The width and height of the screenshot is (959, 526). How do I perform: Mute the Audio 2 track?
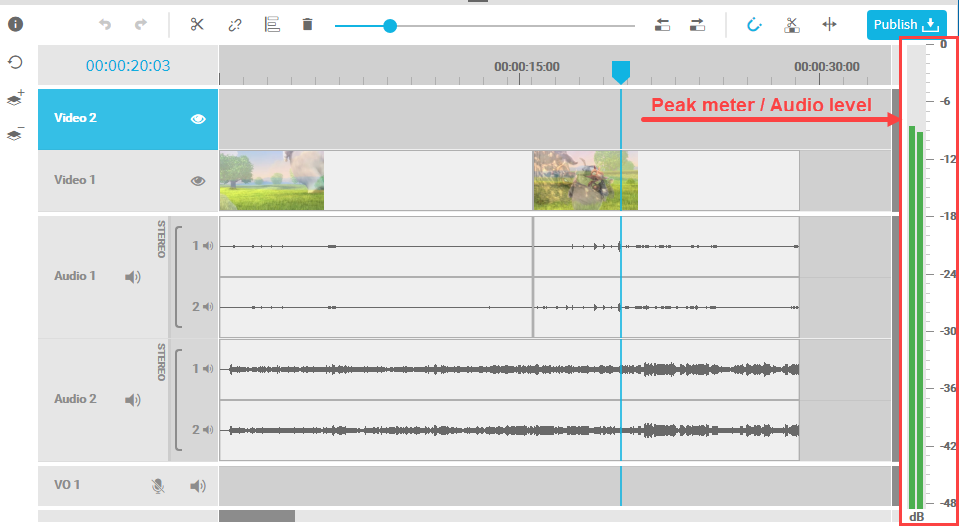click(x=133, y=400)
